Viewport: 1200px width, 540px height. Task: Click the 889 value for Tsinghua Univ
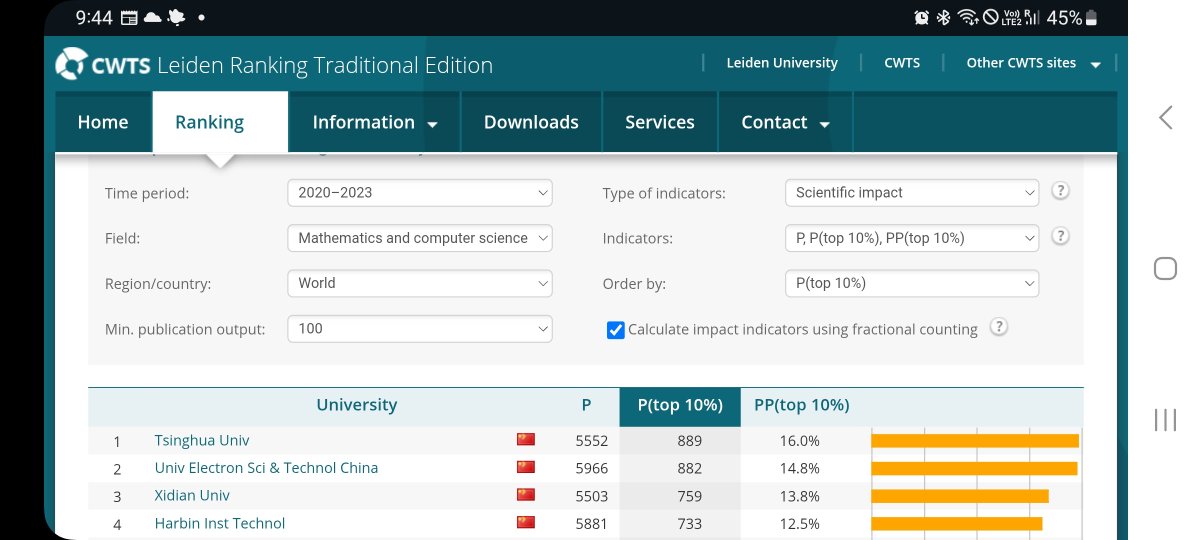coord(689,440)
